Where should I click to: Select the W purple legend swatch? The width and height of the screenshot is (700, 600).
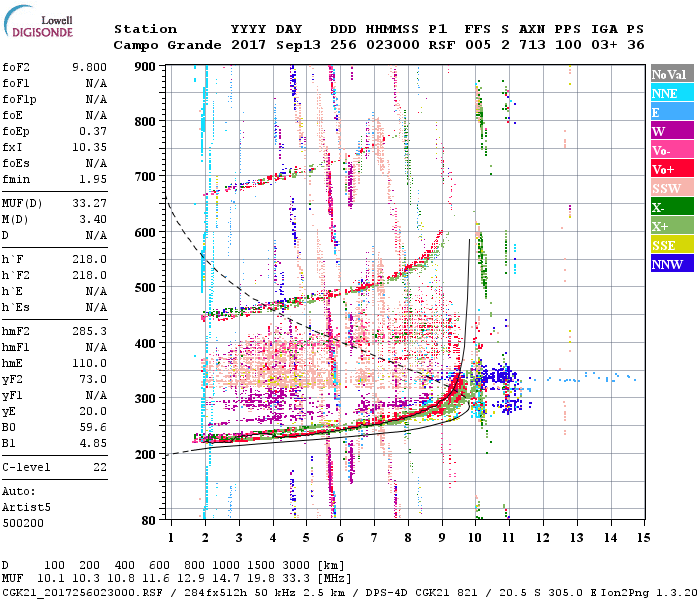click(672, 131)
